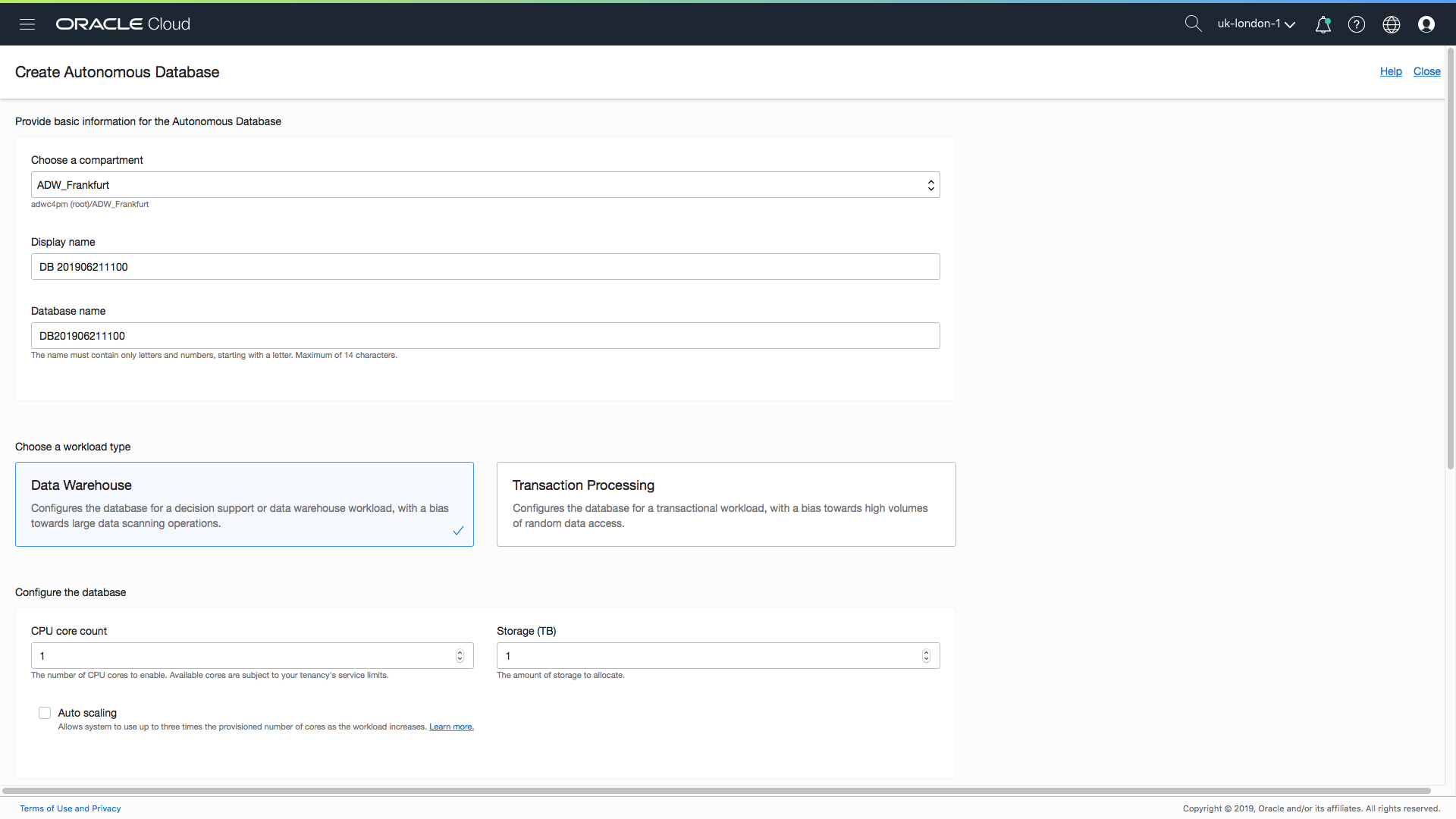Screen dimensions: 1456x819
Task: Open the language globe icon
Action: (1392, 24)
